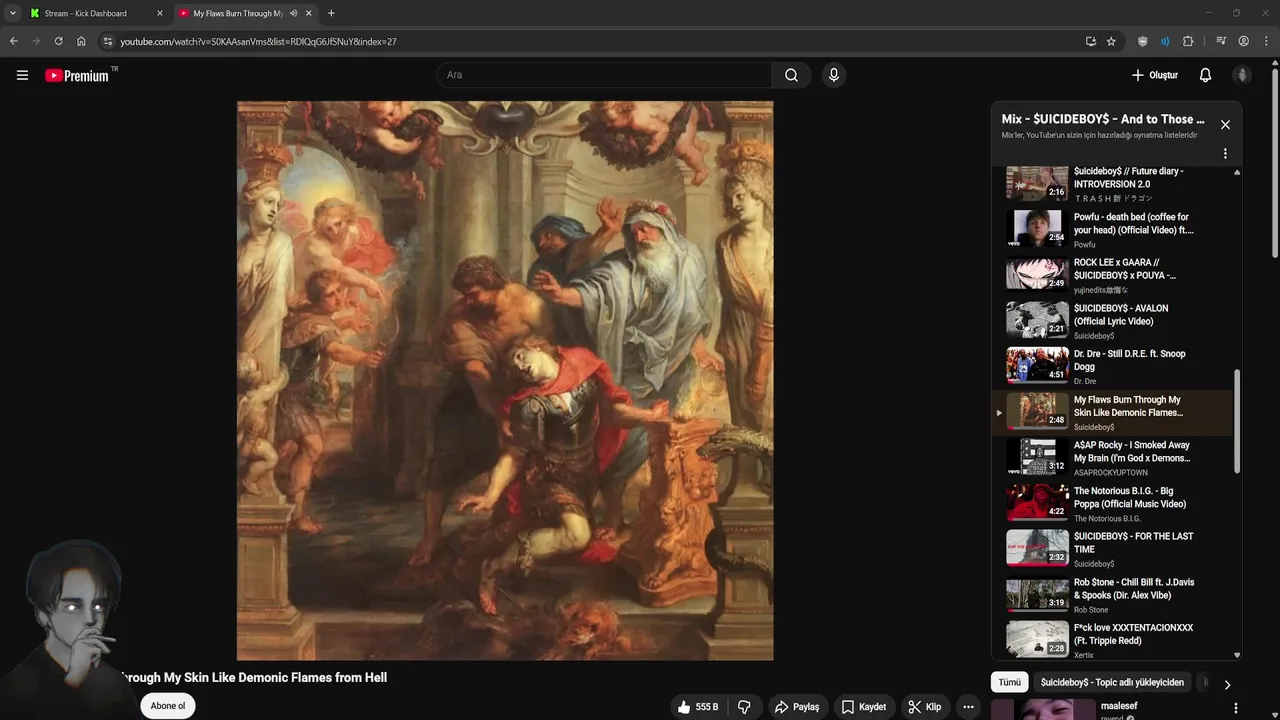Play Future diary - INTROVERSION 2.0

[1112, 184]
